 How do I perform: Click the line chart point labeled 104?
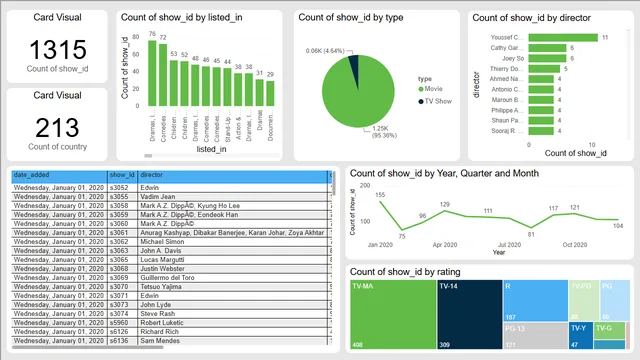pos(618,220)
